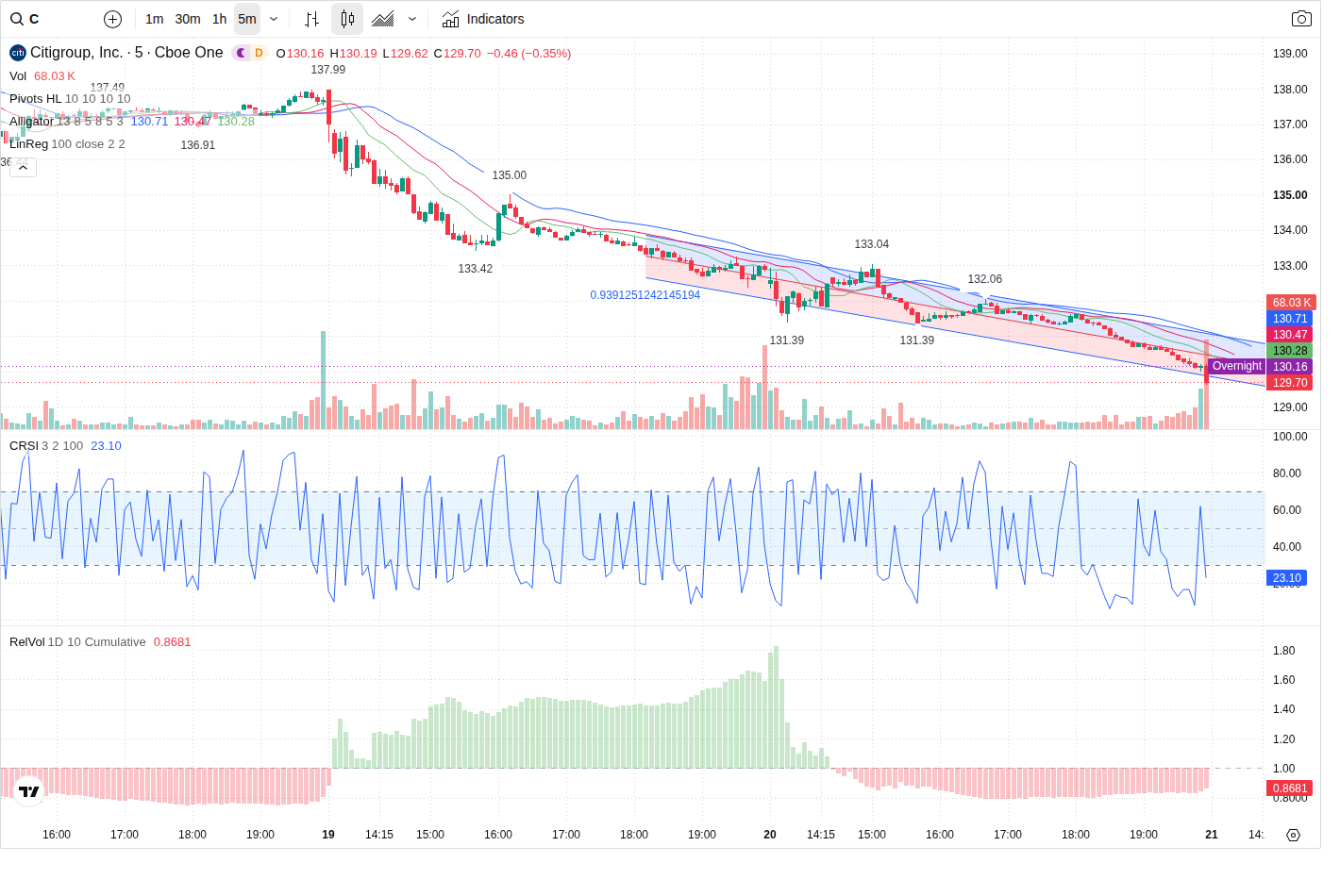
Task: Click the 133.42 pivot low label
Action: pyautogui.click(x=476, y=269)
